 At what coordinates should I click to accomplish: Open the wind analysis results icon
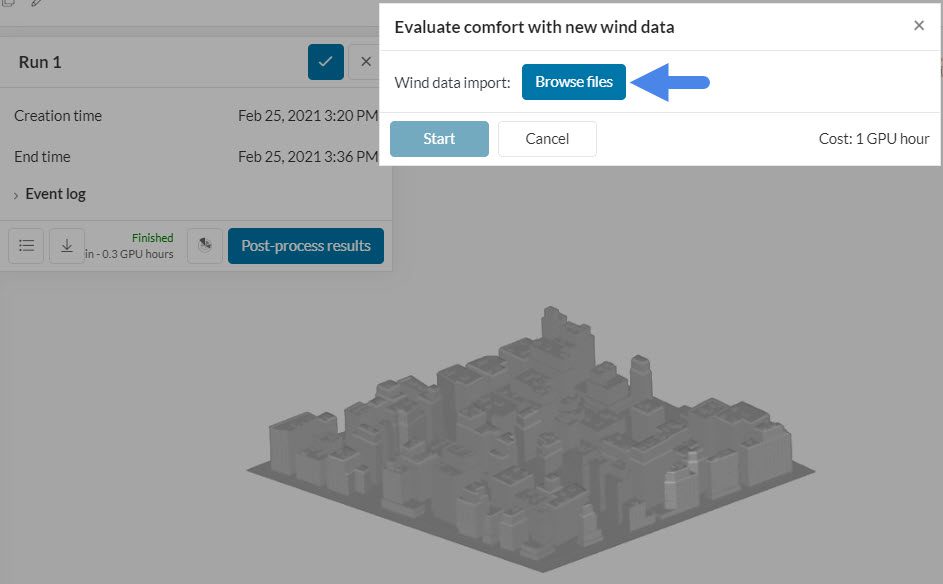click(204, 245)
